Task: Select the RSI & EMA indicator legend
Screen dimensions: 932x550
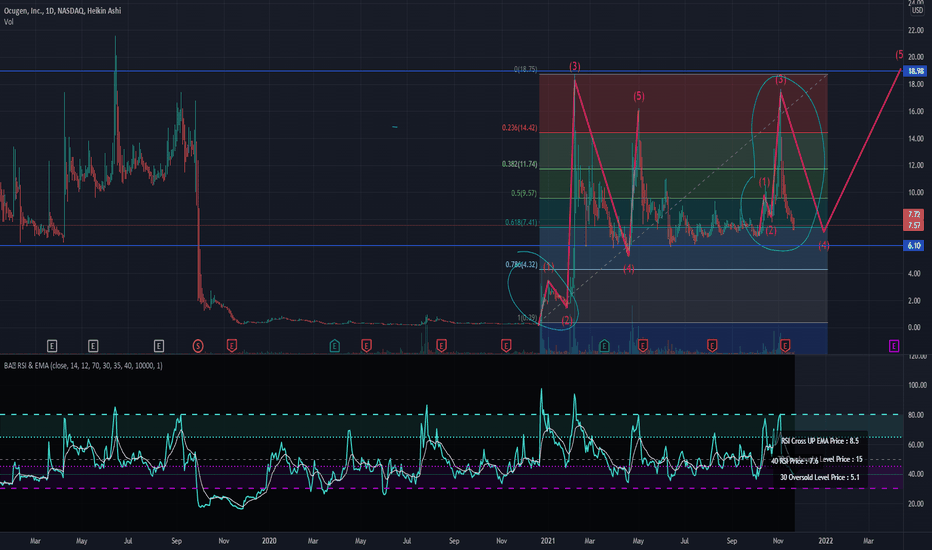Action: pos(83,366)
